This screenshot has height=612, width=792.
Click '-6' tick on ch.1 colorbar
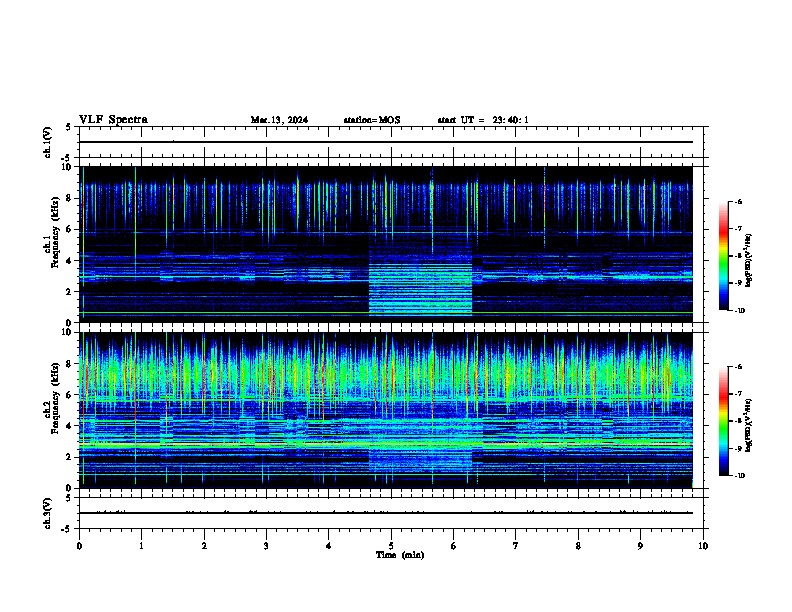[x=738, y=201]
